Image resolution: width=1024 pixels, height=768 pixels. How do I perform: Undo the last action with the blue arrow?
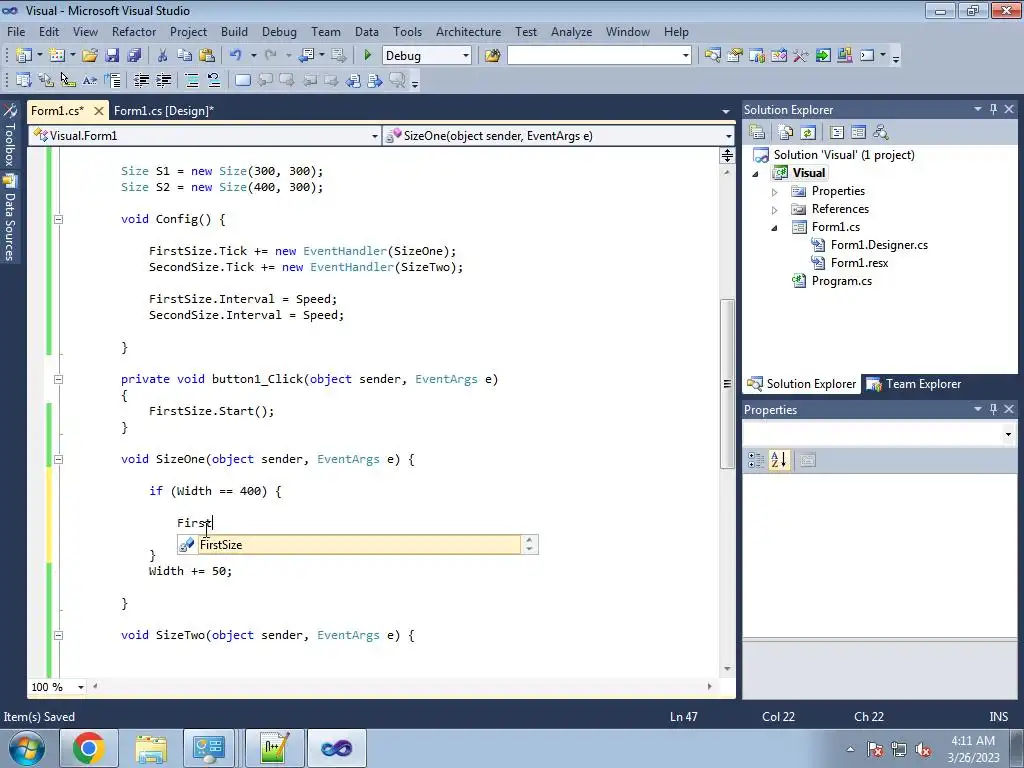click(x=236, y=56)
